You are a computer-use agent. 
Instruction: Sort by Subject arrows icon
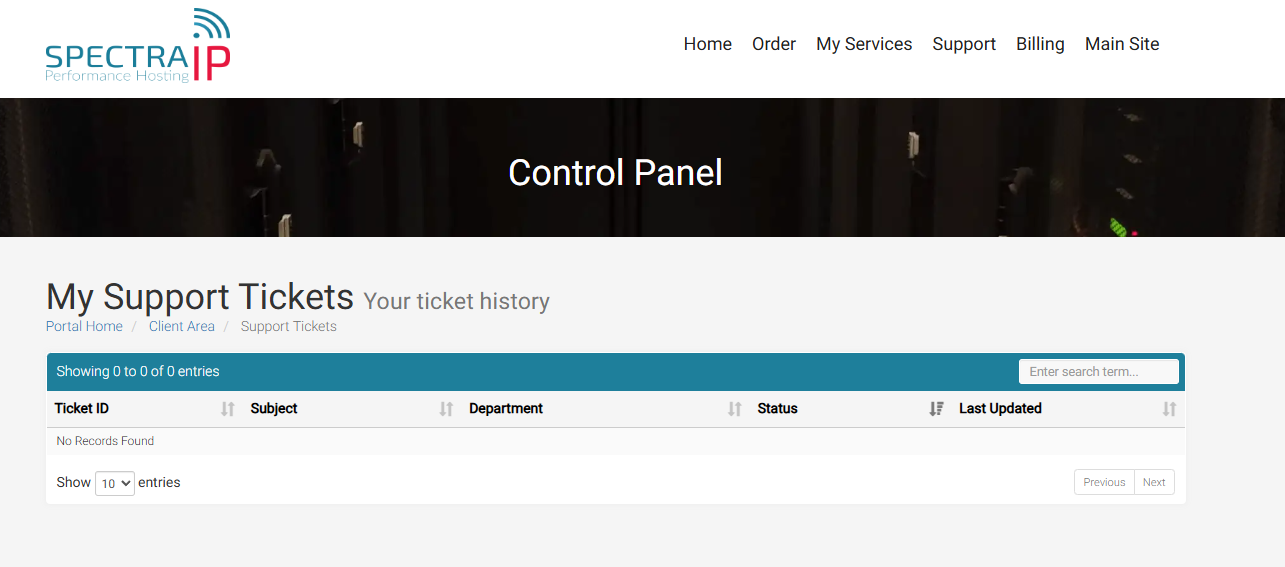coord(446,409)
